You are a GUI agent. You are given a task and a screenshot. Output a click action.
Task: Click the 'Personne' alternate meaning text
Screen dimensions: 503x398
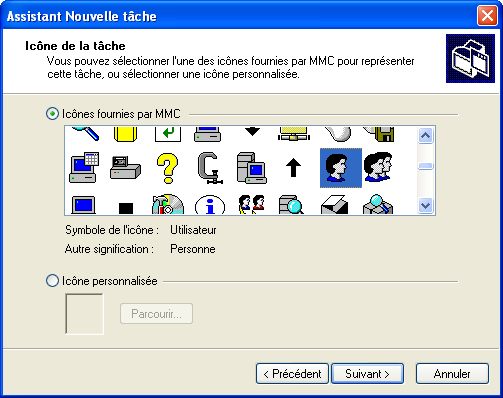[193, 249]
